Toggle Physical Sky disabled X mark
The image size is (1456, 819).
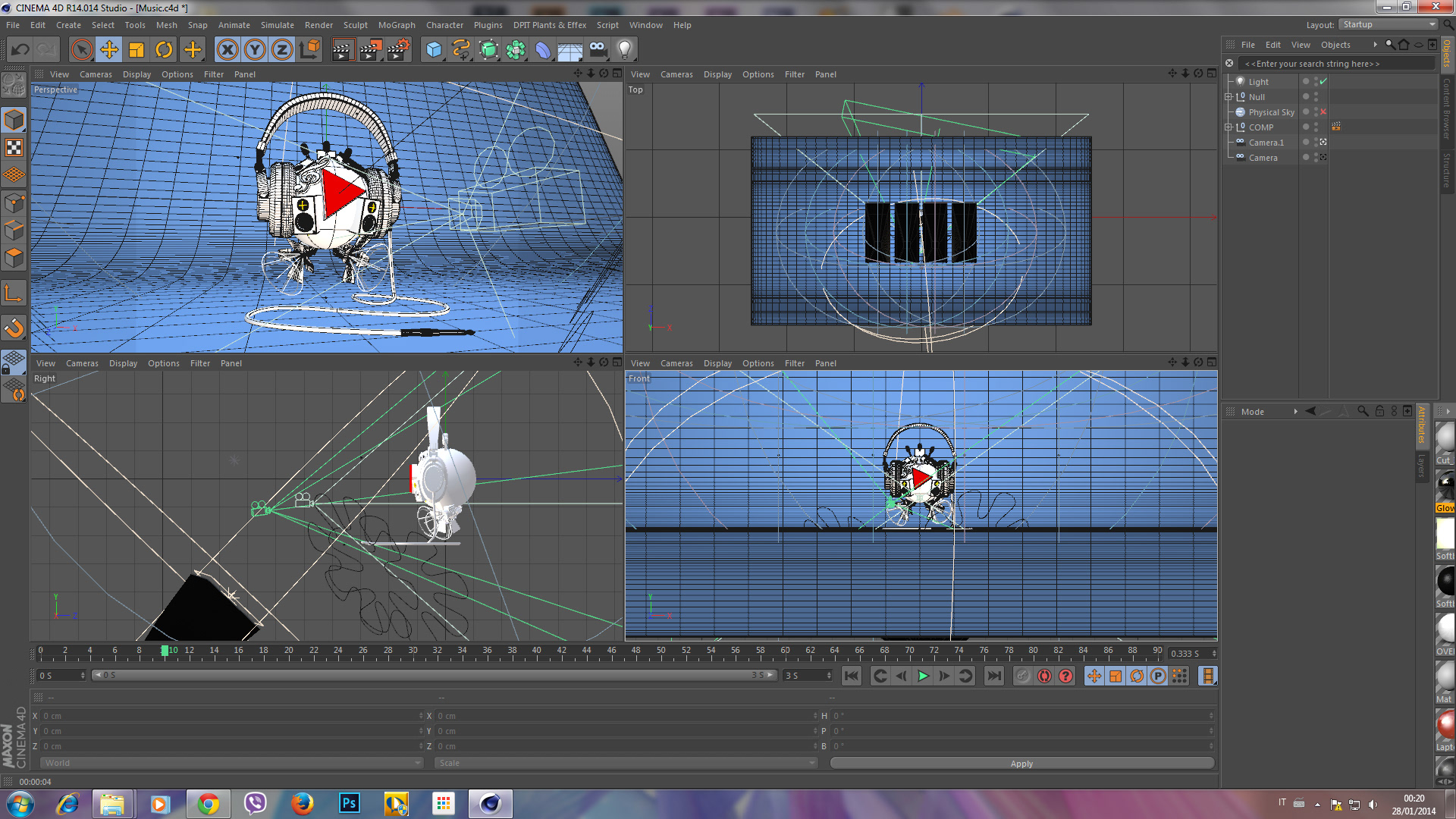click(x=1323, y=111)
